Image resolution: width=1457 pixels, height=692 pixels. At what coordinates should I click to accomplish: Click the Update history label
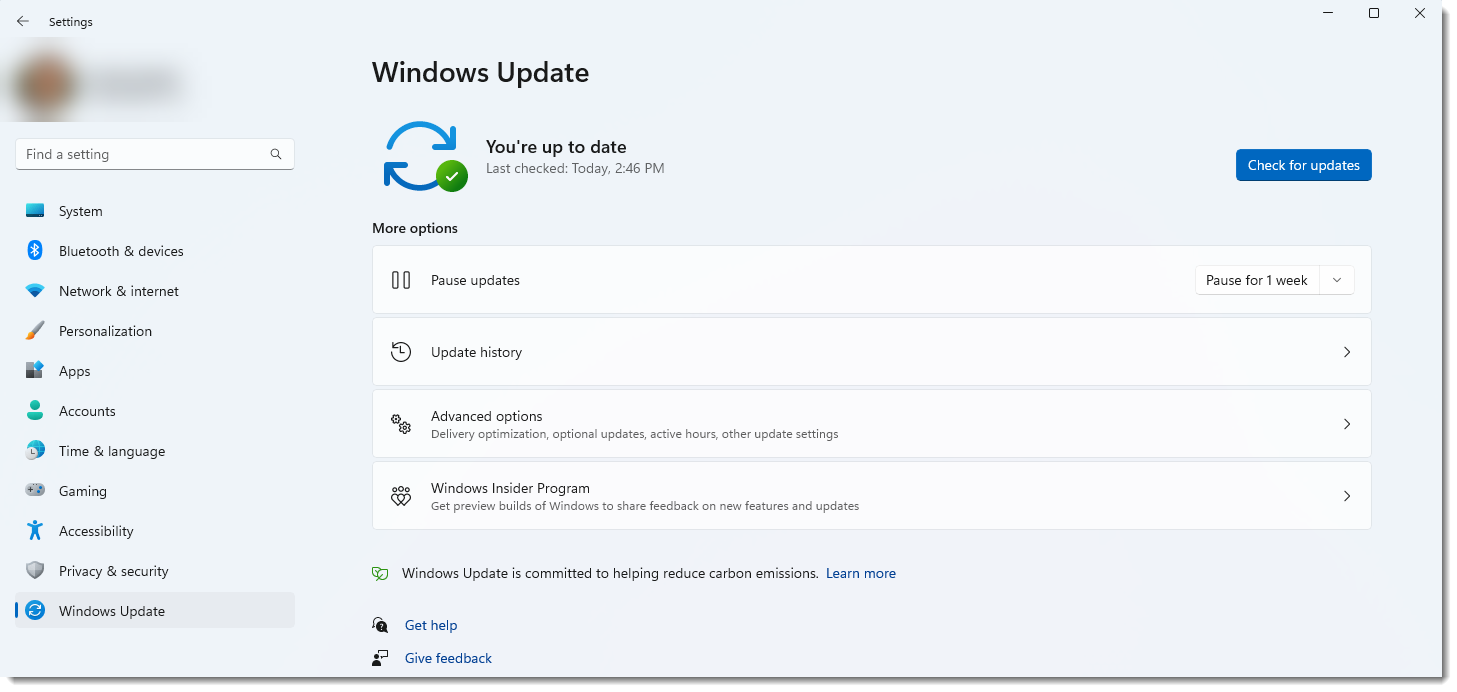pos(476,352)
